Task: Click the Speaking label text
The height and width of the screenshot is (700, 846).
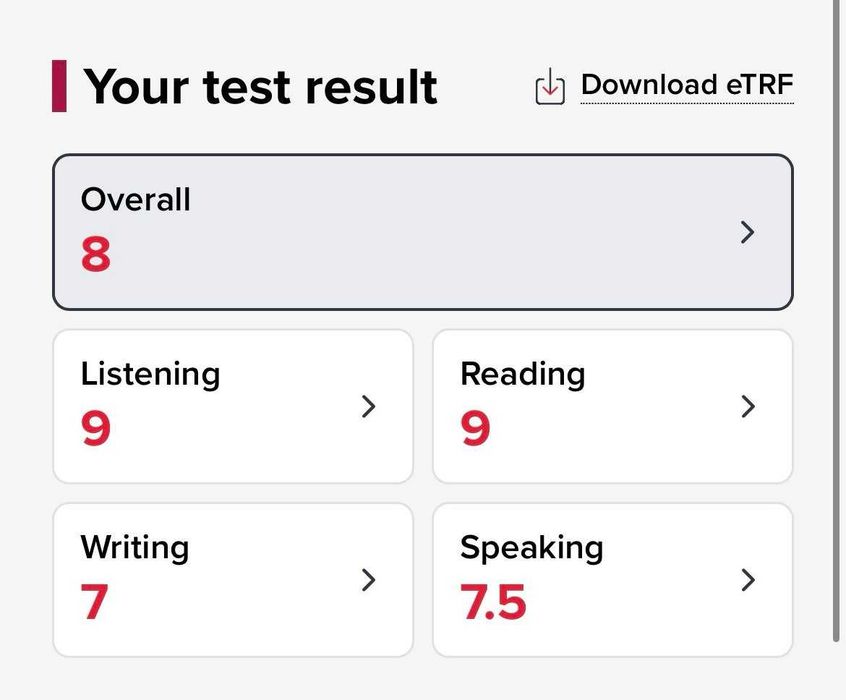Action: tap(531, 548)
